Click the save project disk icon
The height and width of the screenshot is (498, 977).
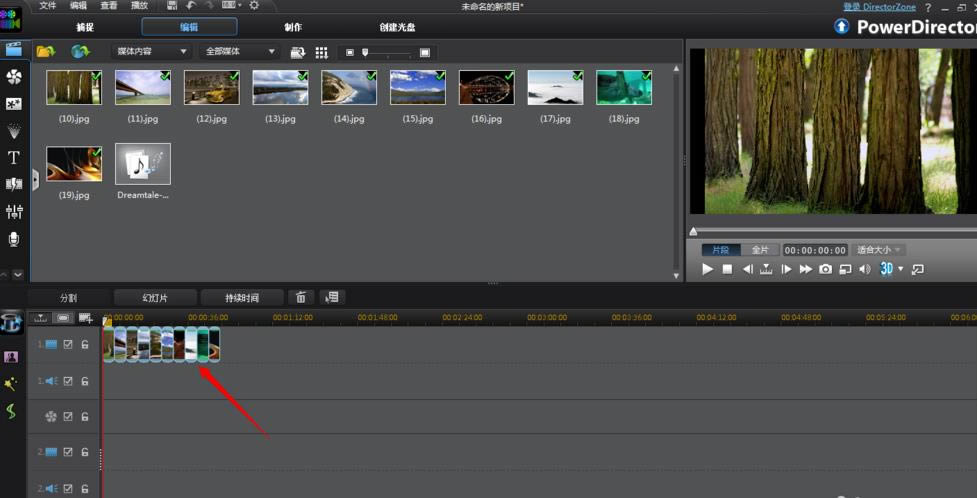click(172, 6)
